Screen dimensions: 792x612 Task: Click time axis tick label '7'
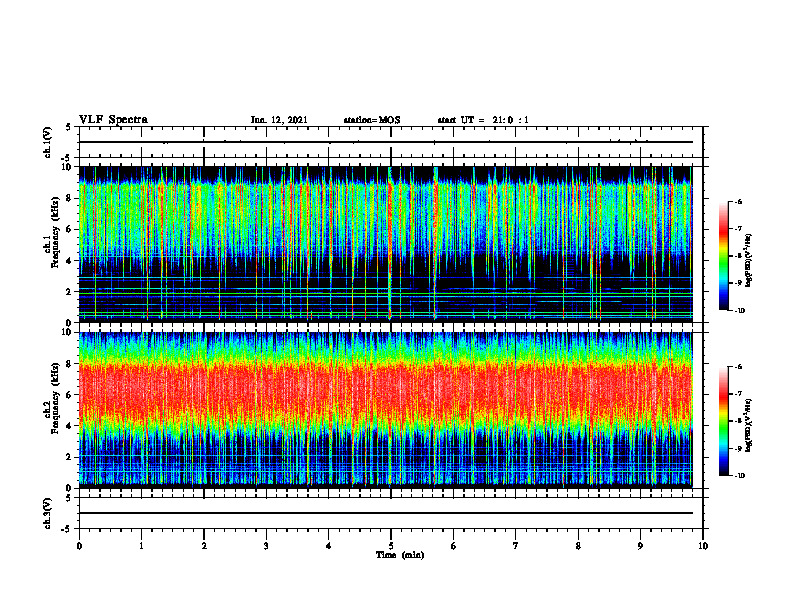click(x=516, y=546)
